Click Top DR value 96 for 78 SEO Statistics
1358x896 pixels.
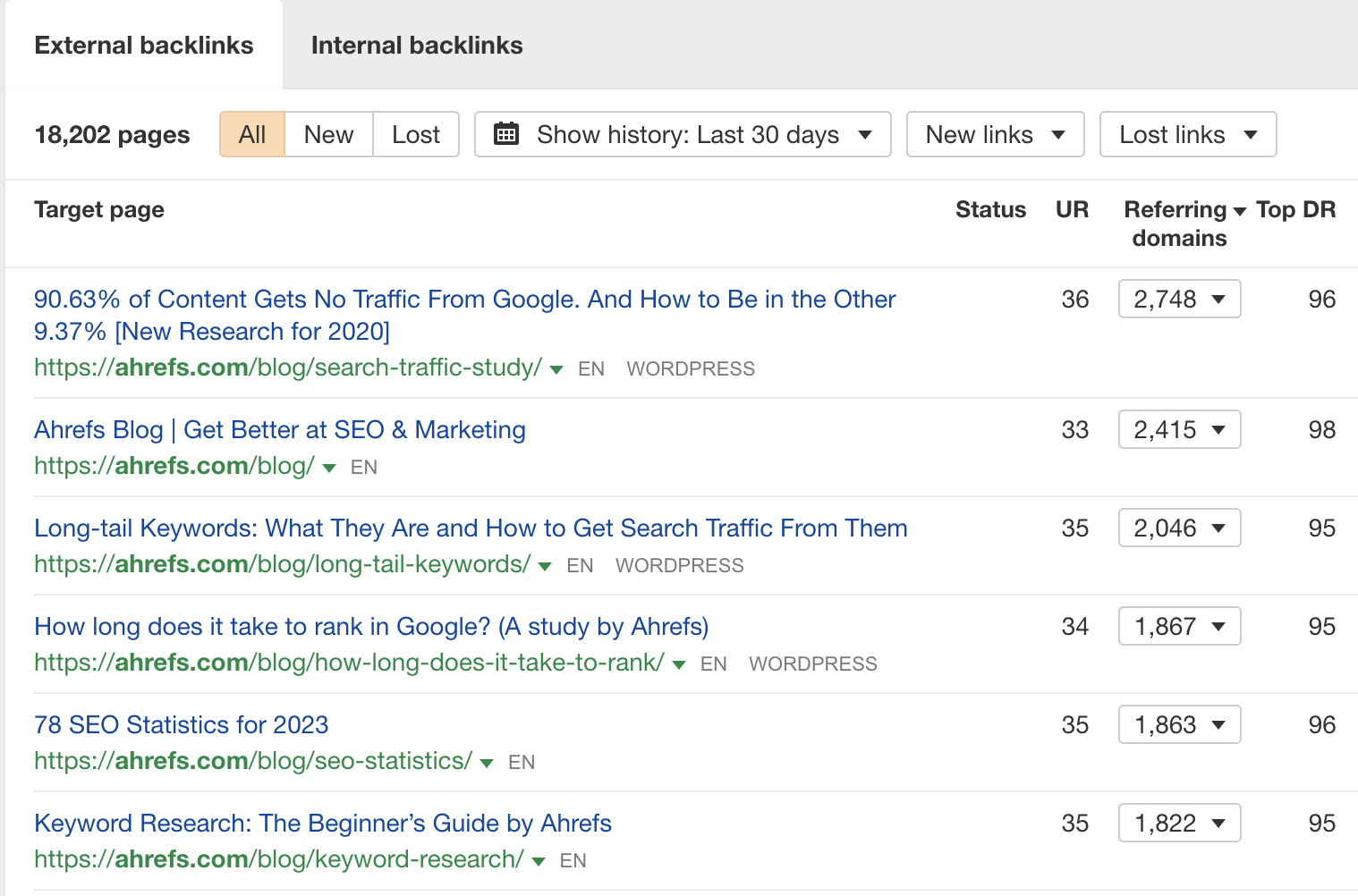click(1321, 725)
